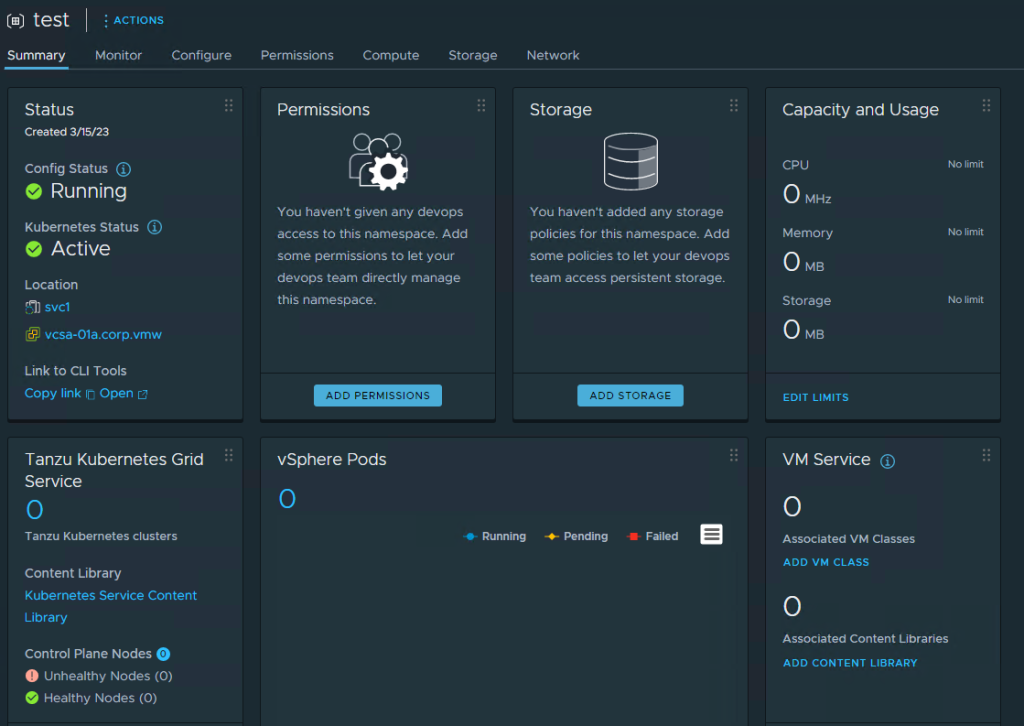
Task: Click the 'Associated VM Classes' label
Action: point(849,539)
